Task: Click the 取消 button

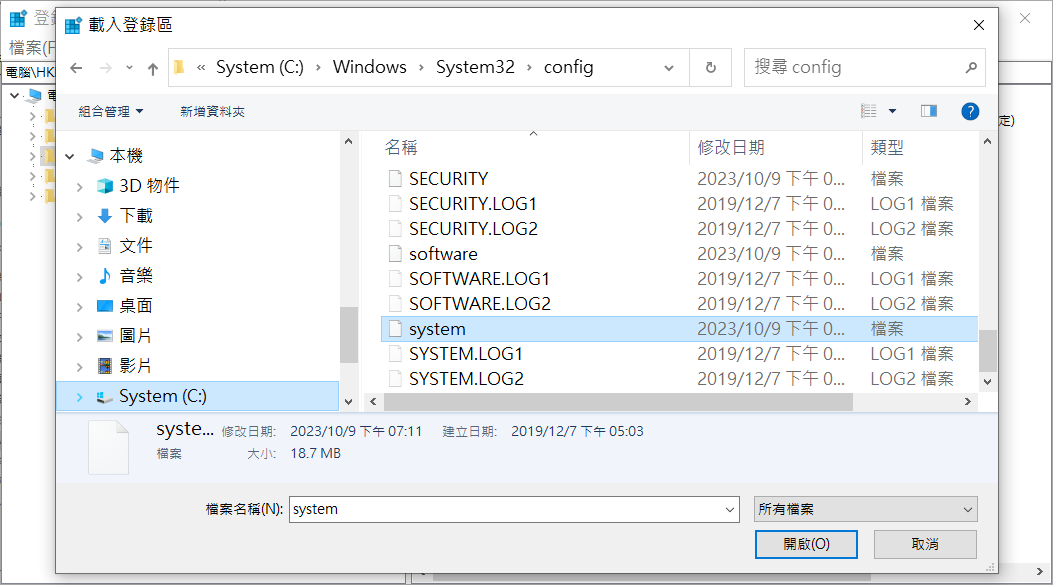Action: click(925, 544)
